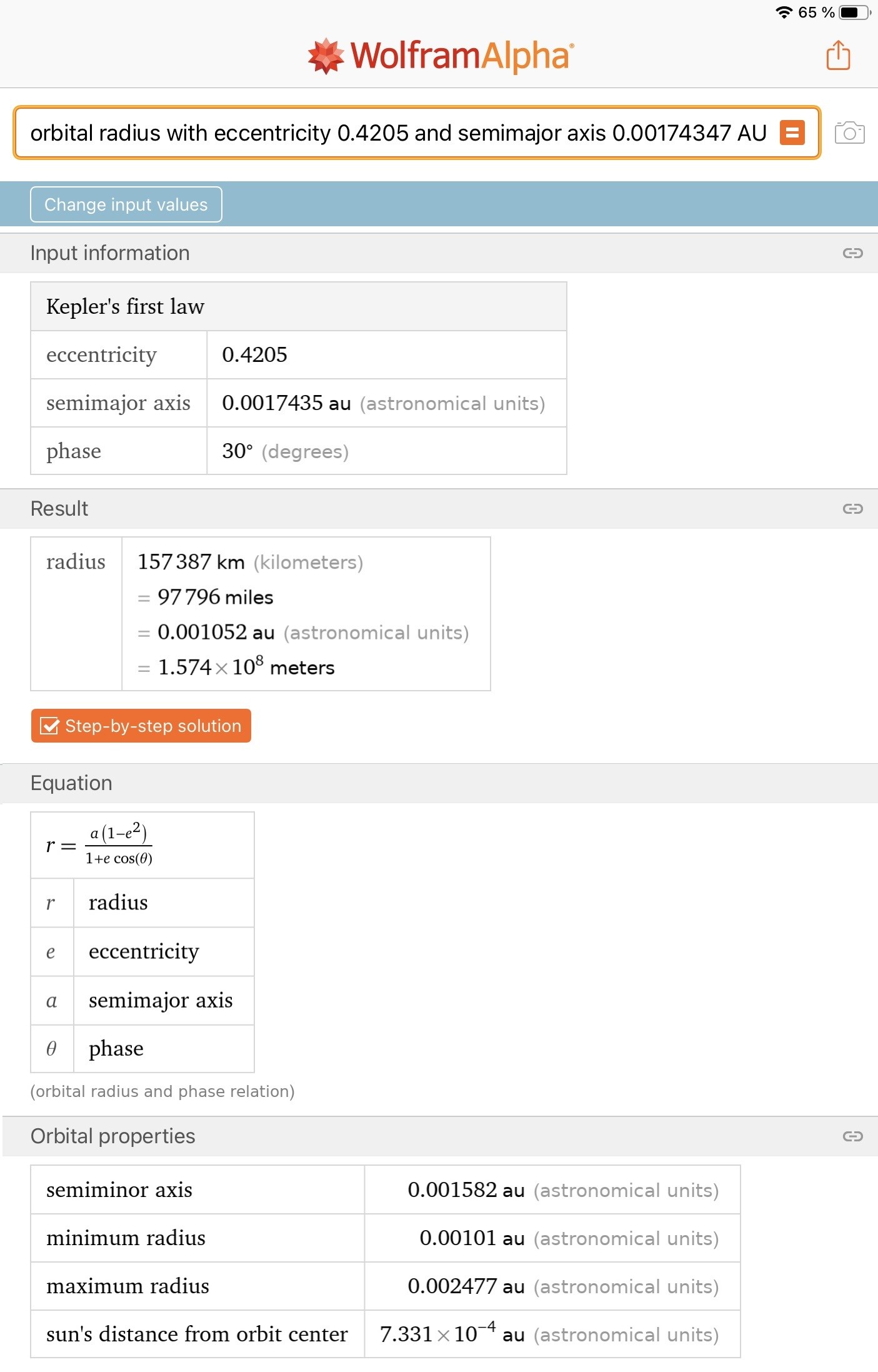878x1372 pixels.
Task: Click the orange equals compute button
Action: (x=792, y=133)
